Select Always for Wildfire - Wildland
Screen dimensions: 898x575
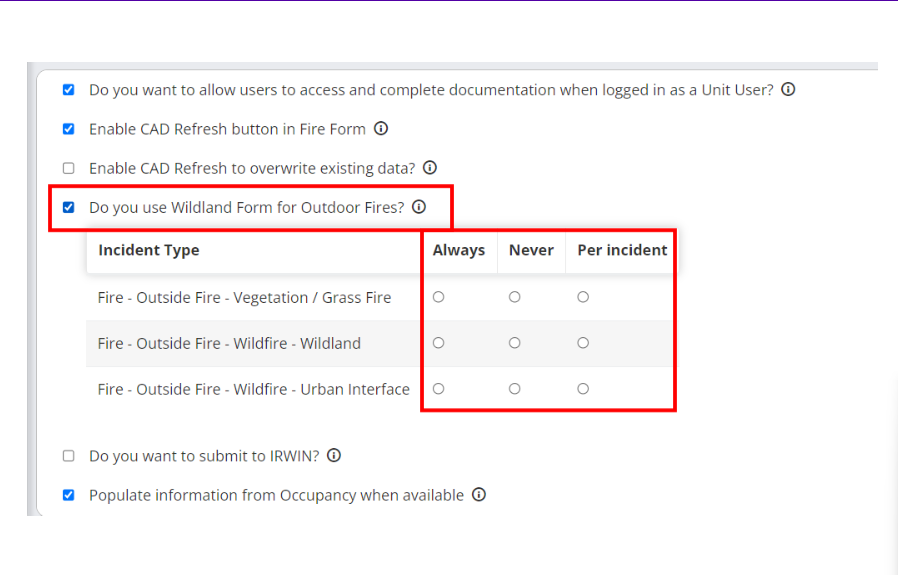pyautogui.click(x=438, y=343)
